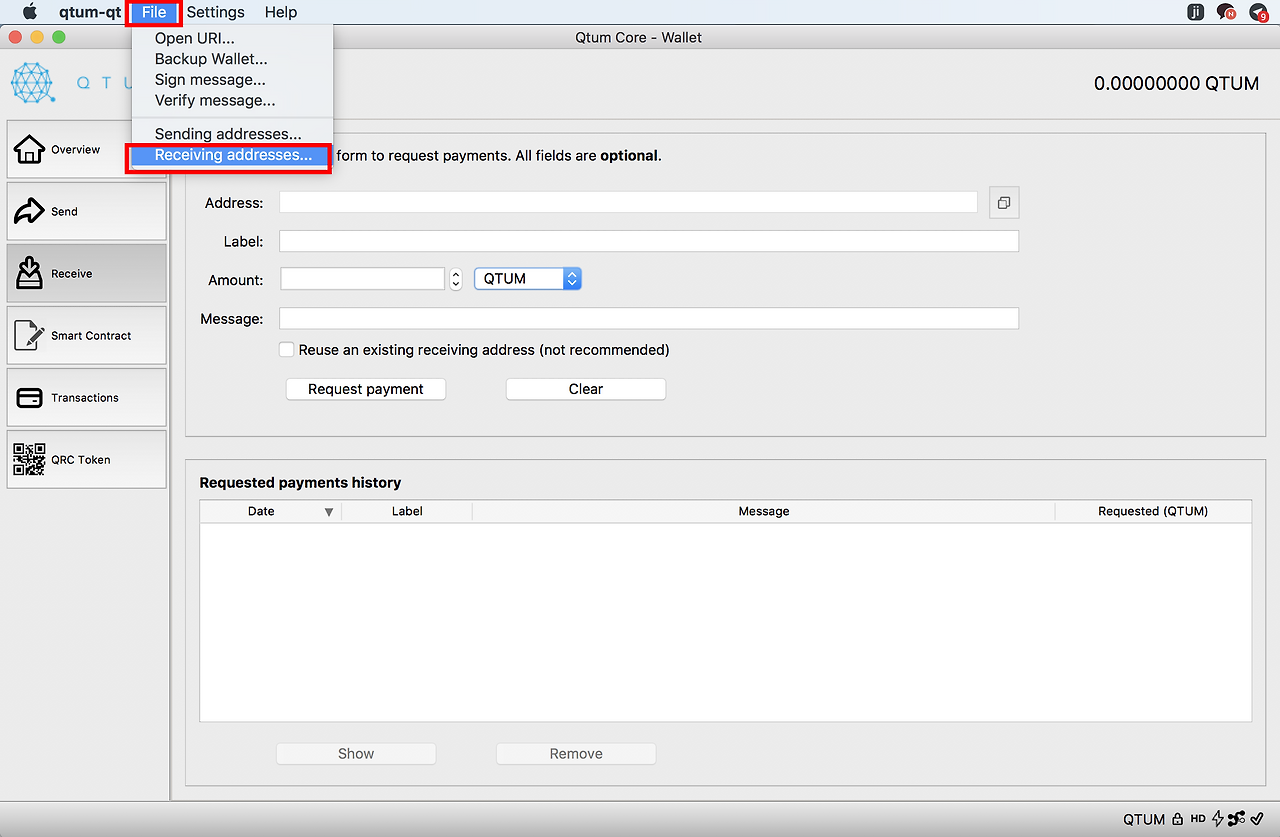Image resolution: width=1280 pixels, height=837 pixels.
Task: Open the Telegram menu bar icon with 9 badge
Action: 1259,12
